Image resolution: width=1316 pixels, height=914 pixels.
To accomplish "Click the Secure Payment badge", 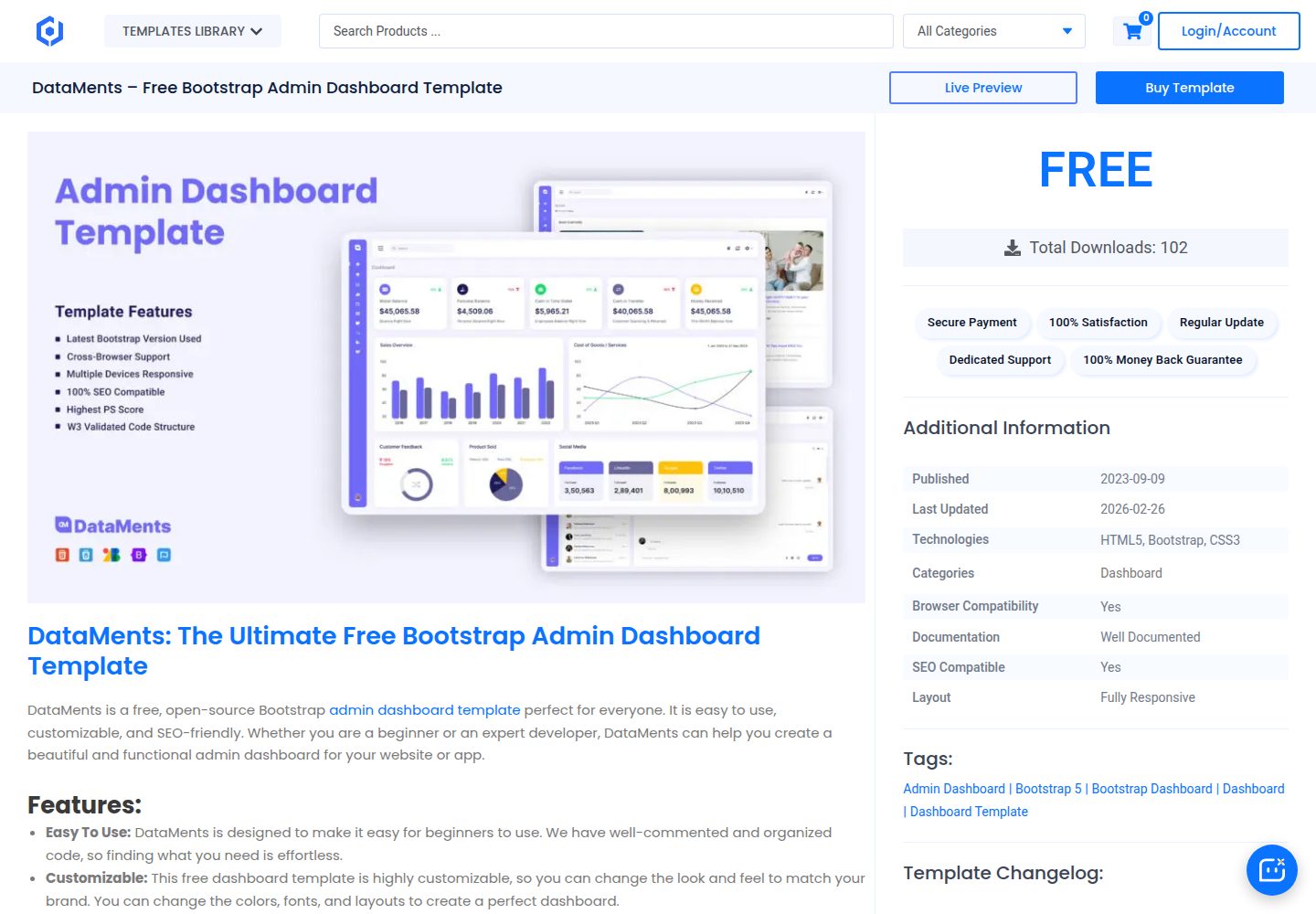I will [972, 323].
